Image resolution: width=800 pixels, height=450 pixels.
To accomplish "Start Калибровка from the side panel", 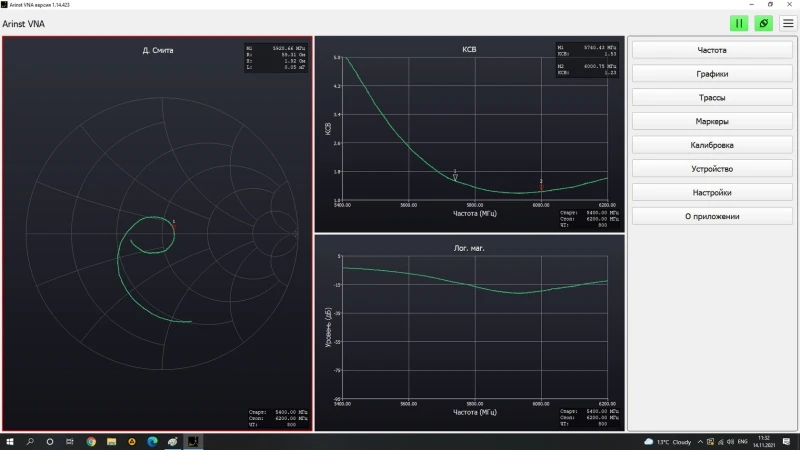I will click(x=712, y=145).
